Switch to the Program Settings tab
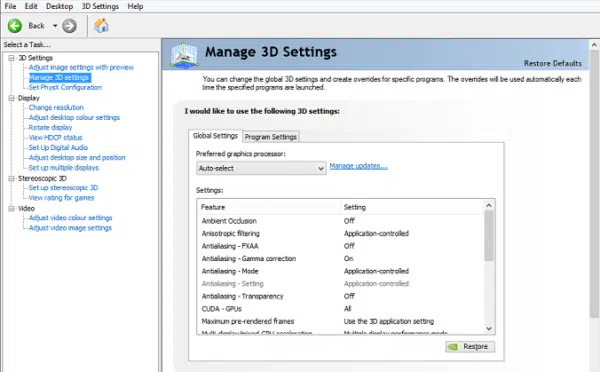Image resolution: width=600 pixels, height=372 pixels. [271, 137]
